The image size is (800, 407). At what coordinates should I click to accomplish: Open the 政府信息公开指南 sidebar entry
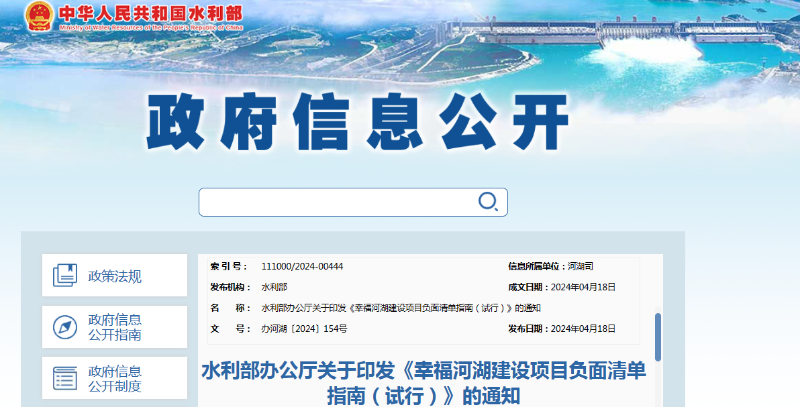114,326
